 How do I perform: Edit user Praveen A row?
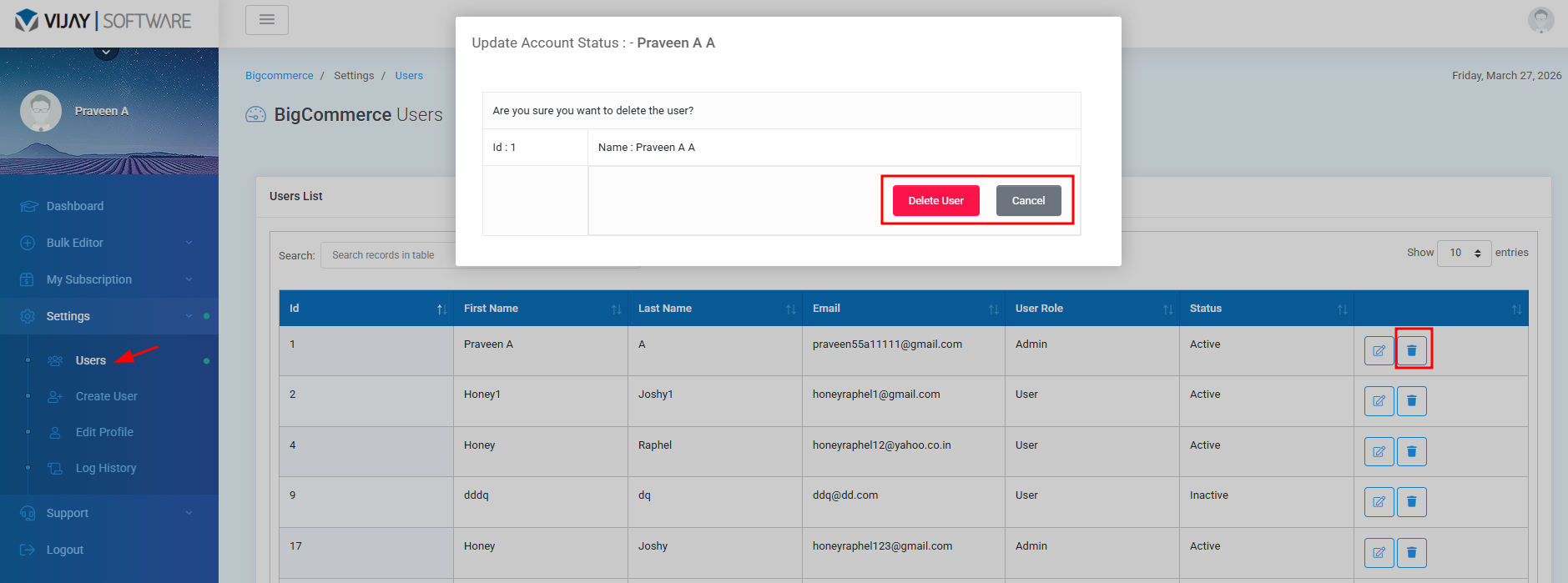1379,350
